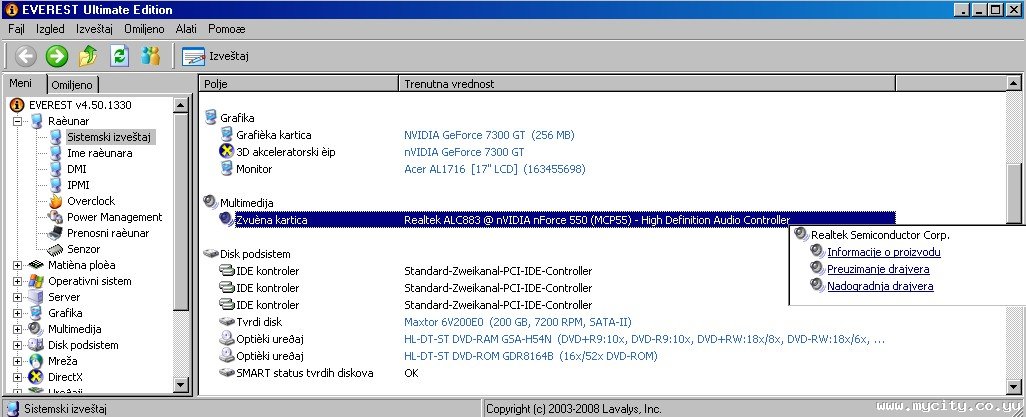Open the Pomoæ menu
This screenshot has height=417, width=1026.
pos(226,29)
